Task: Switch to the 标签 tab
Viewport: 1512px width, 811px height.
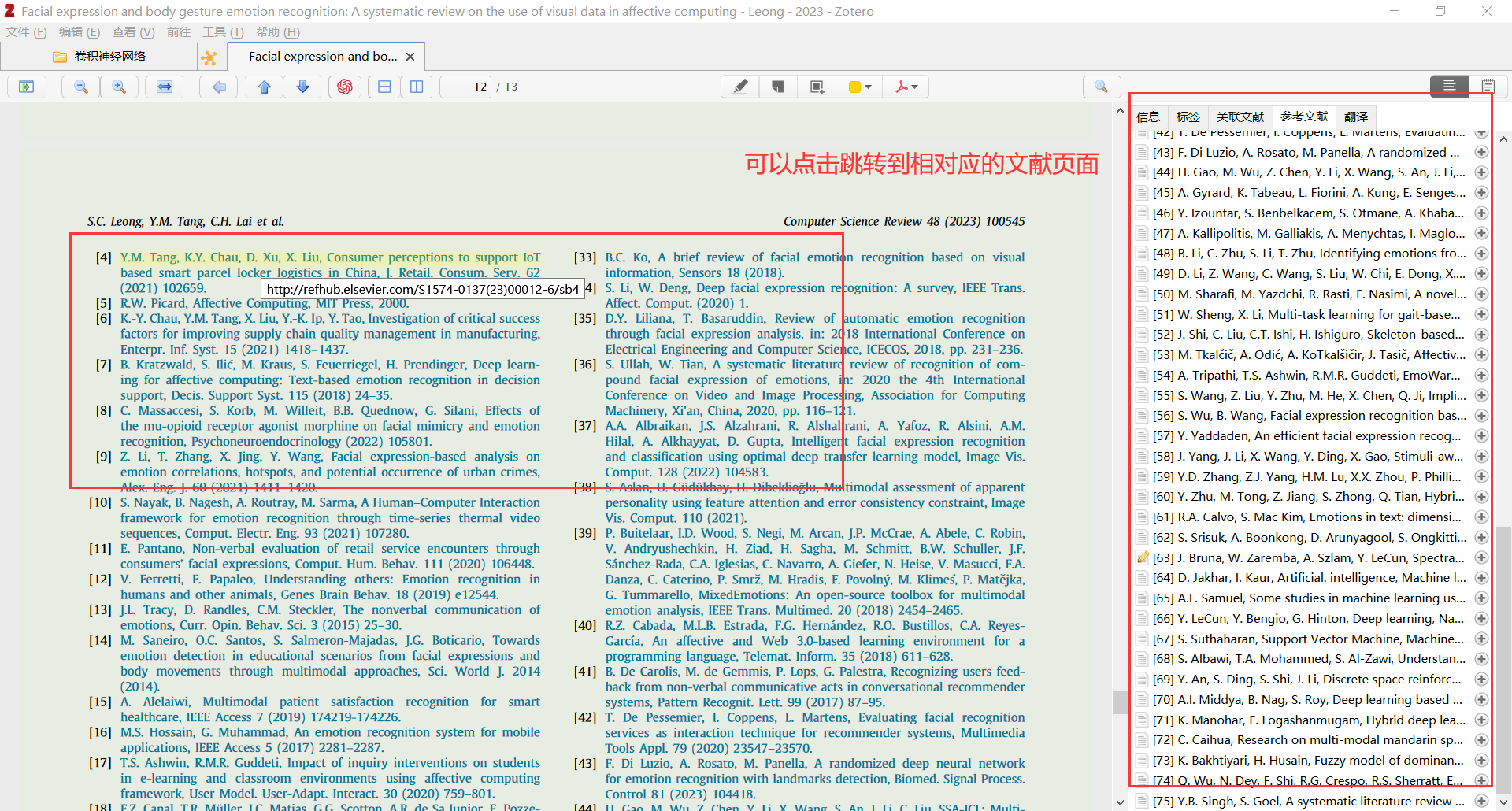Action: (x=1188, y=117)
